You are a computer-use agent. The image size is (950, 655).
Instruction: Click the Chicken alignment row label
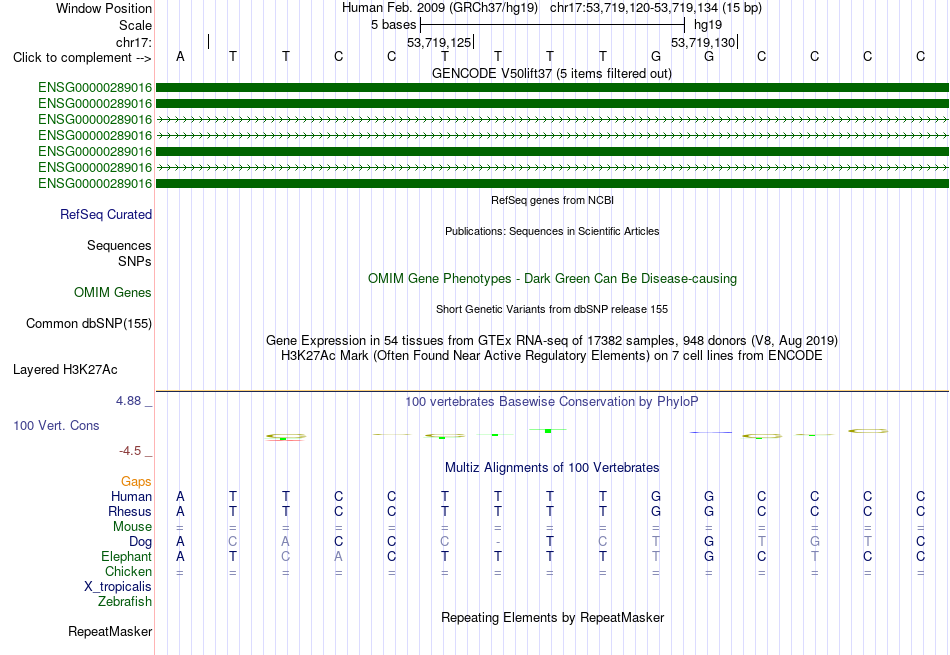pyautogui.click(x=128, y=571)
